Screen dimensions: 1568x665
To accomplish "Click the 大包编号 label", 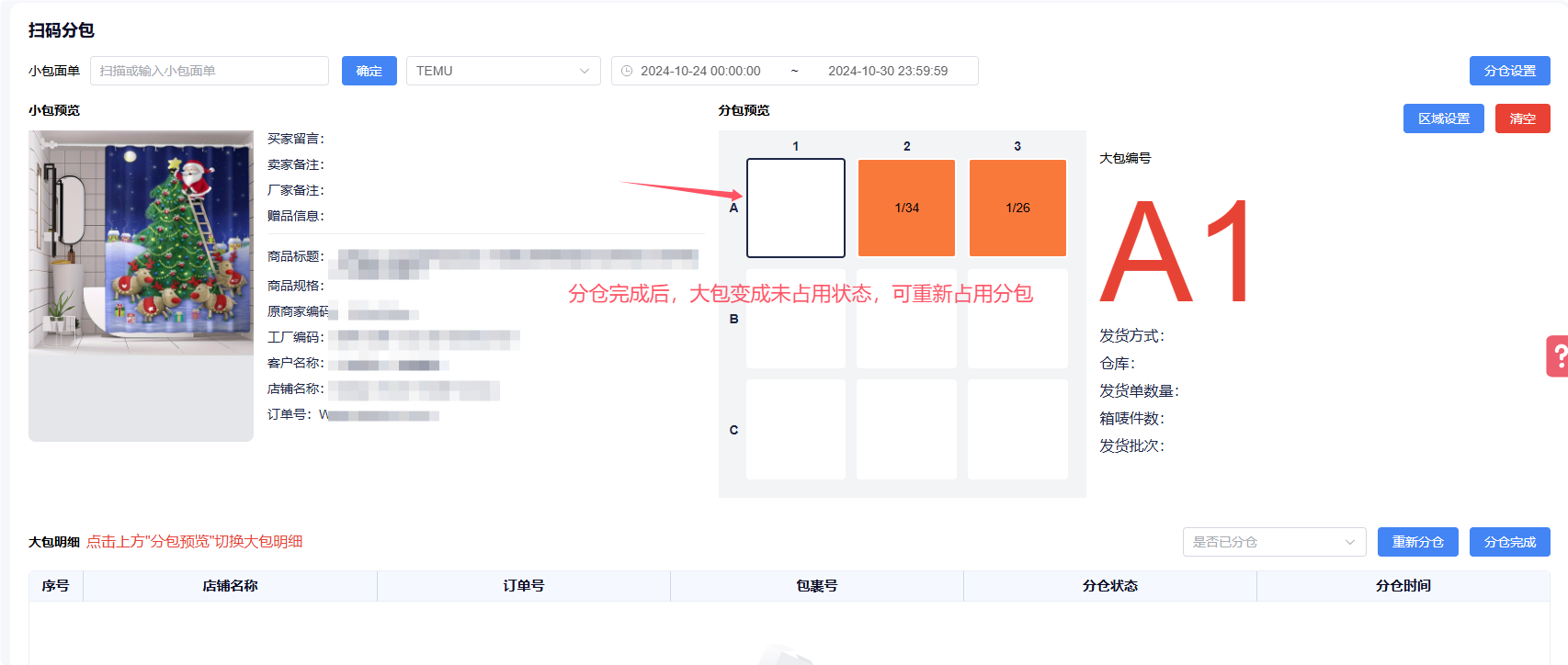I will pos(1125,158).
